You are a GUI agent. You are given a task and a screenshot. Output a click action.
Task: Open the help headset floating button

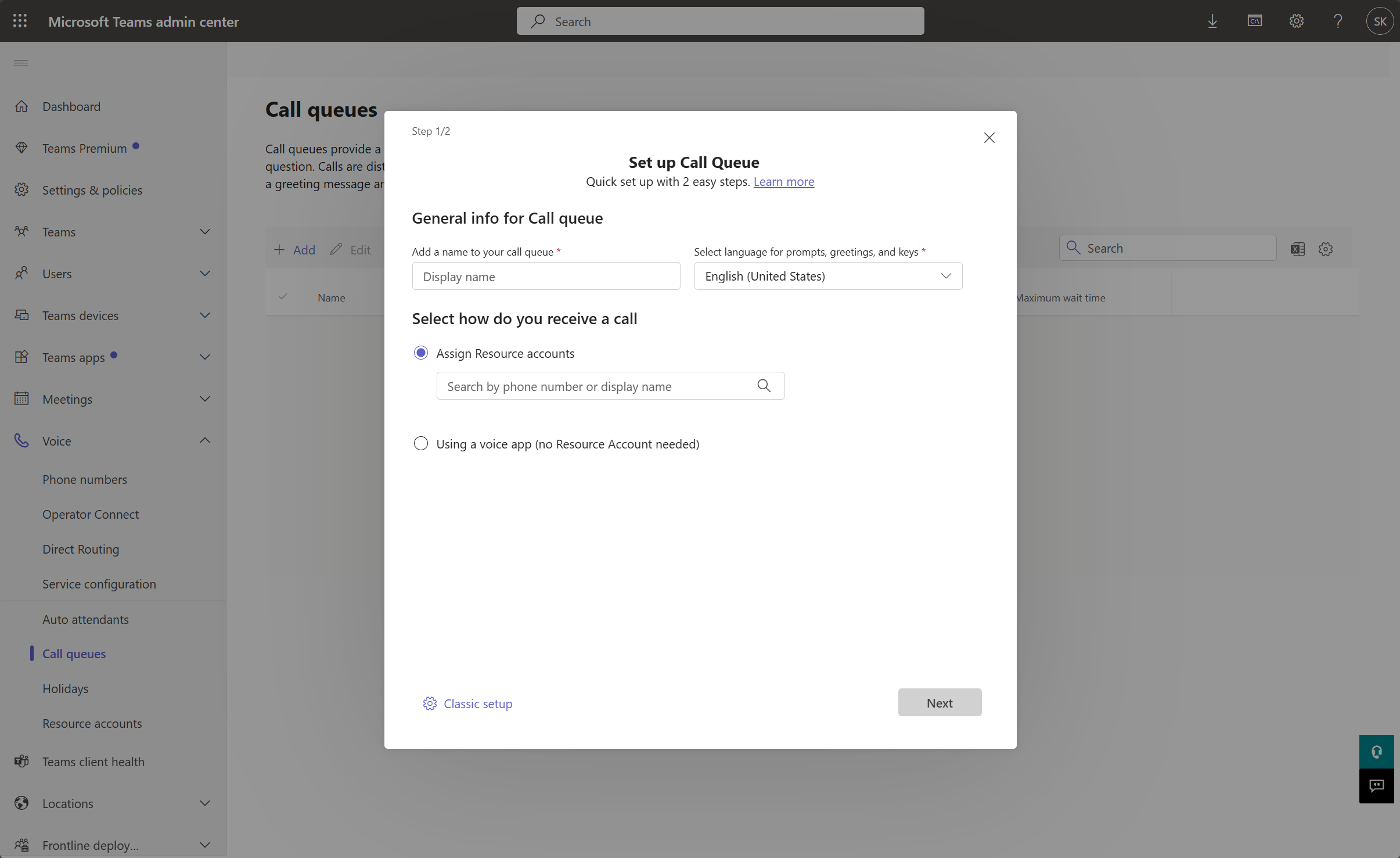tap(1376, 752)
